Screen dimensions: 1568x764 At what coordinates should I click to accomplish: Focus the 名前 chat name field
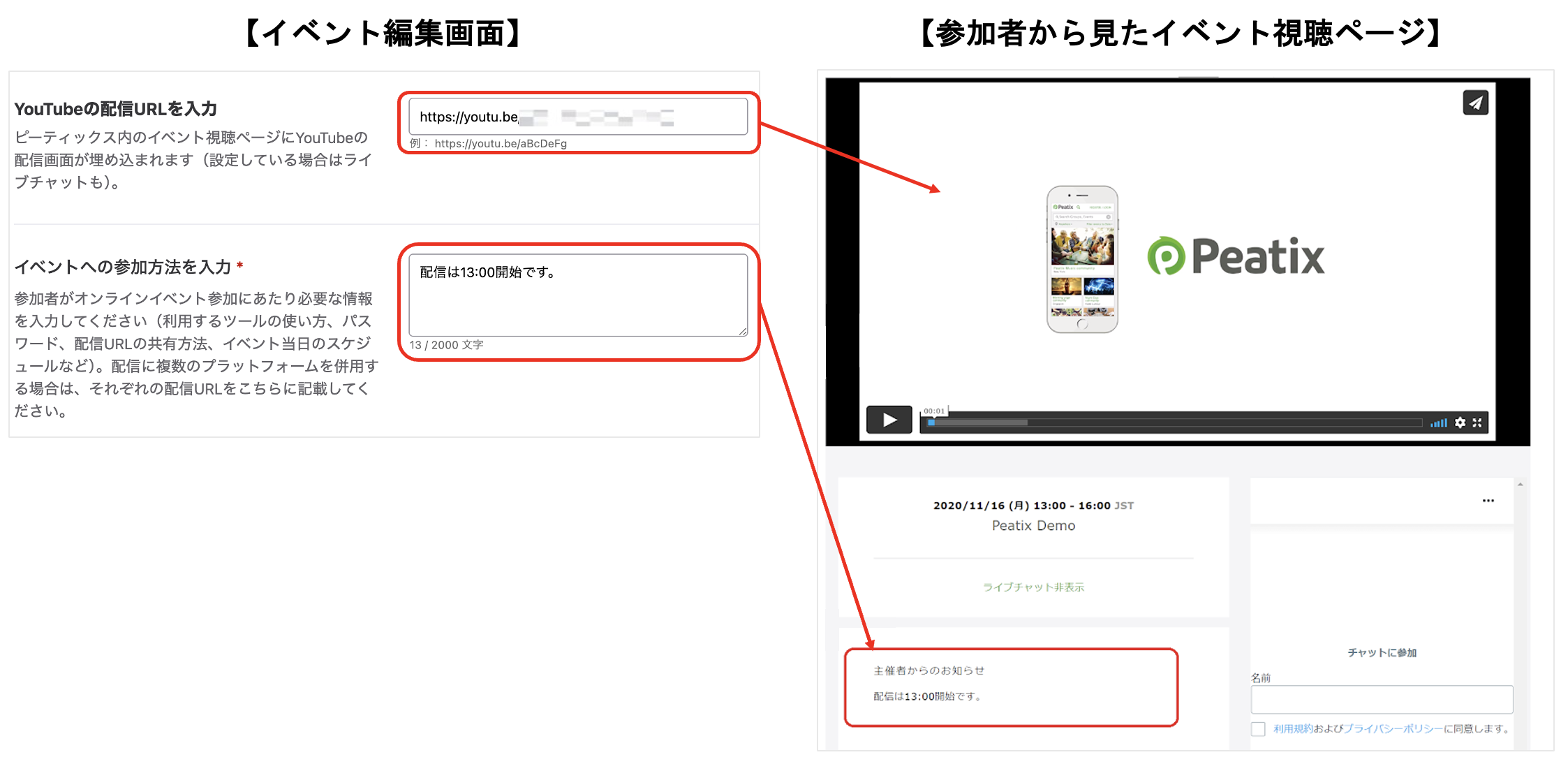pyautogui.click(x=1381, y=699)
